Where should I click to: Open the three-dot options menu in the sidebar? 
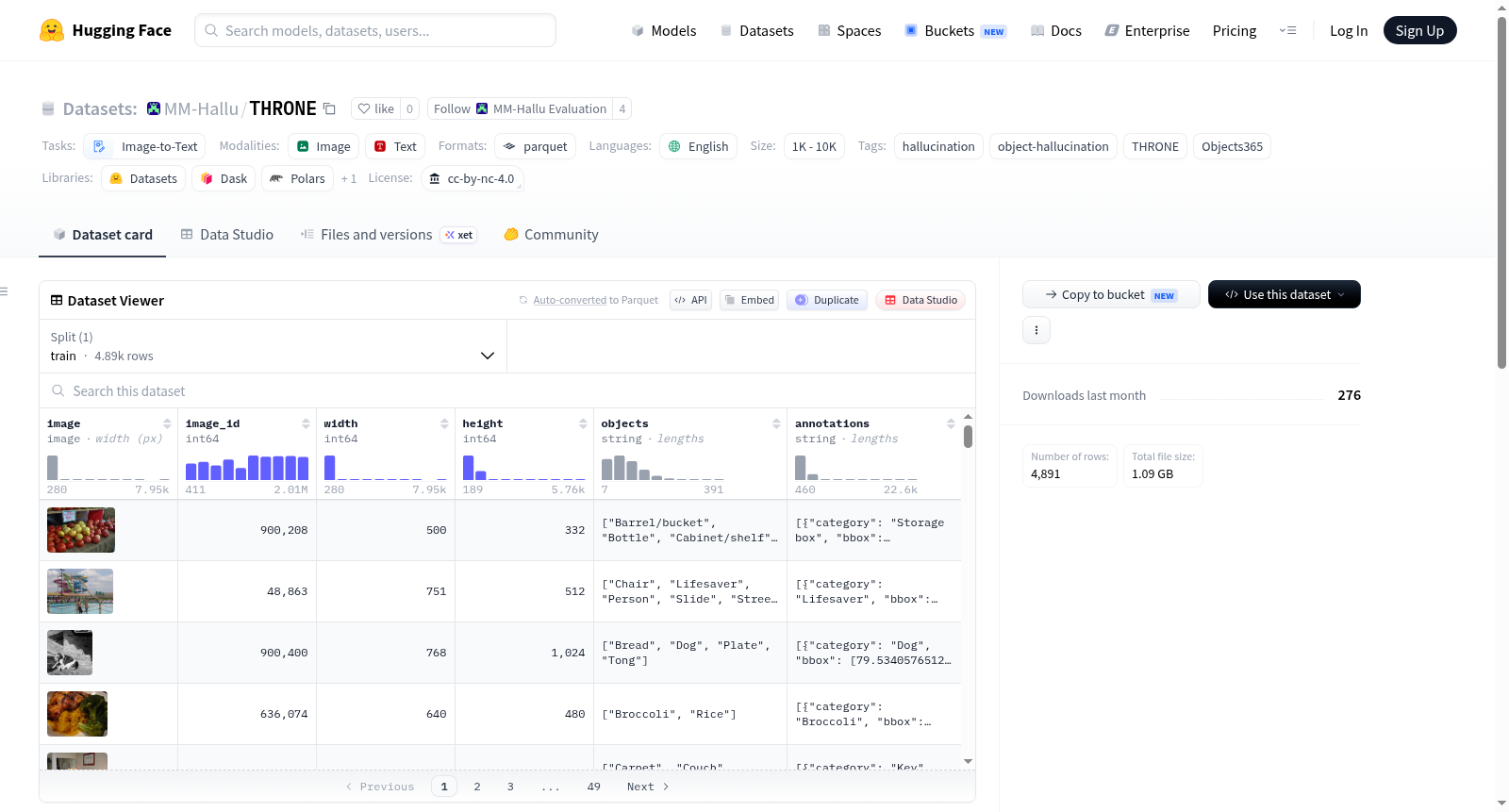[1036, 330]
